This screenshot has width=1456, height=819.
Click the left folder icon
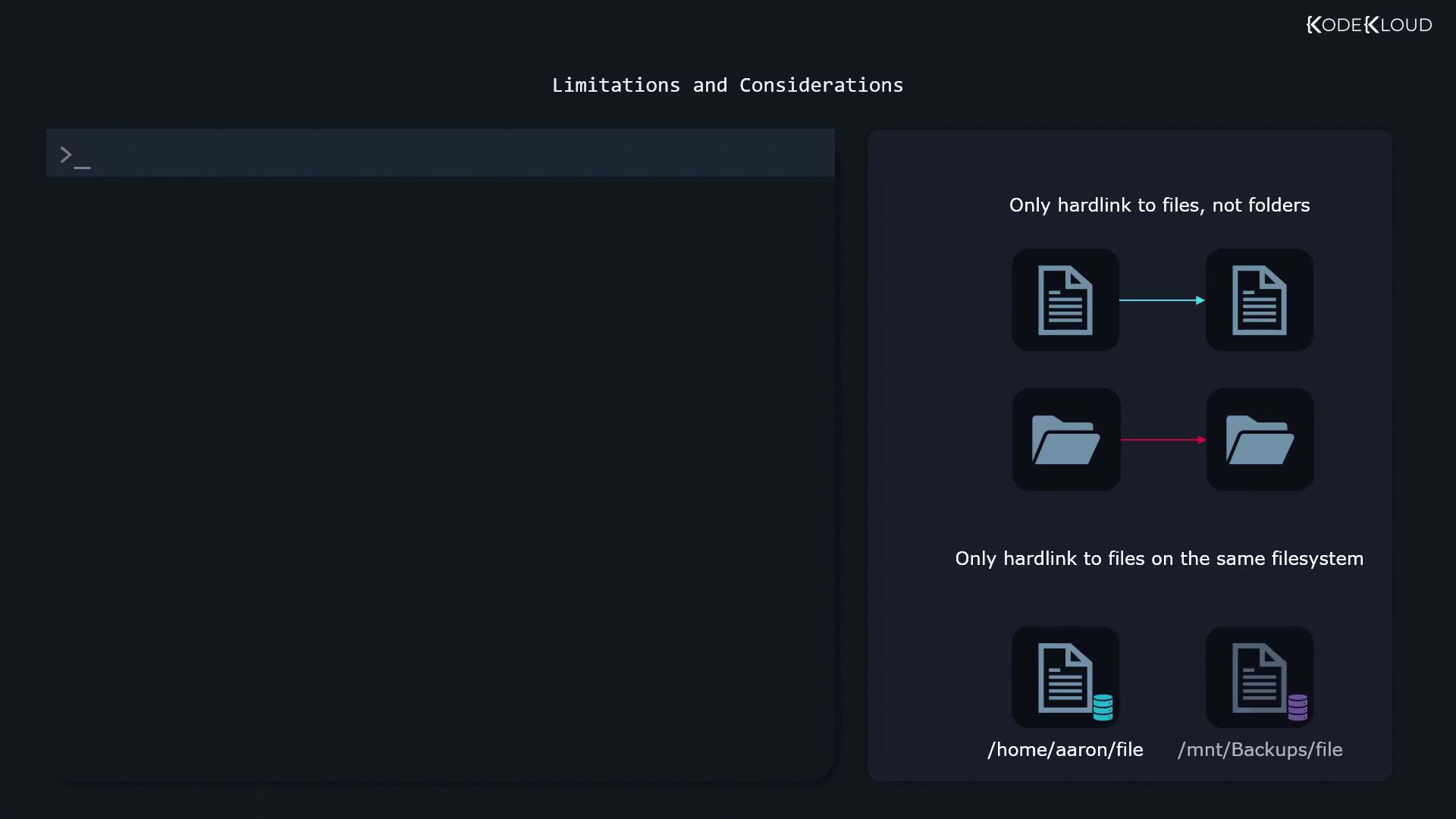(1065, 440)
